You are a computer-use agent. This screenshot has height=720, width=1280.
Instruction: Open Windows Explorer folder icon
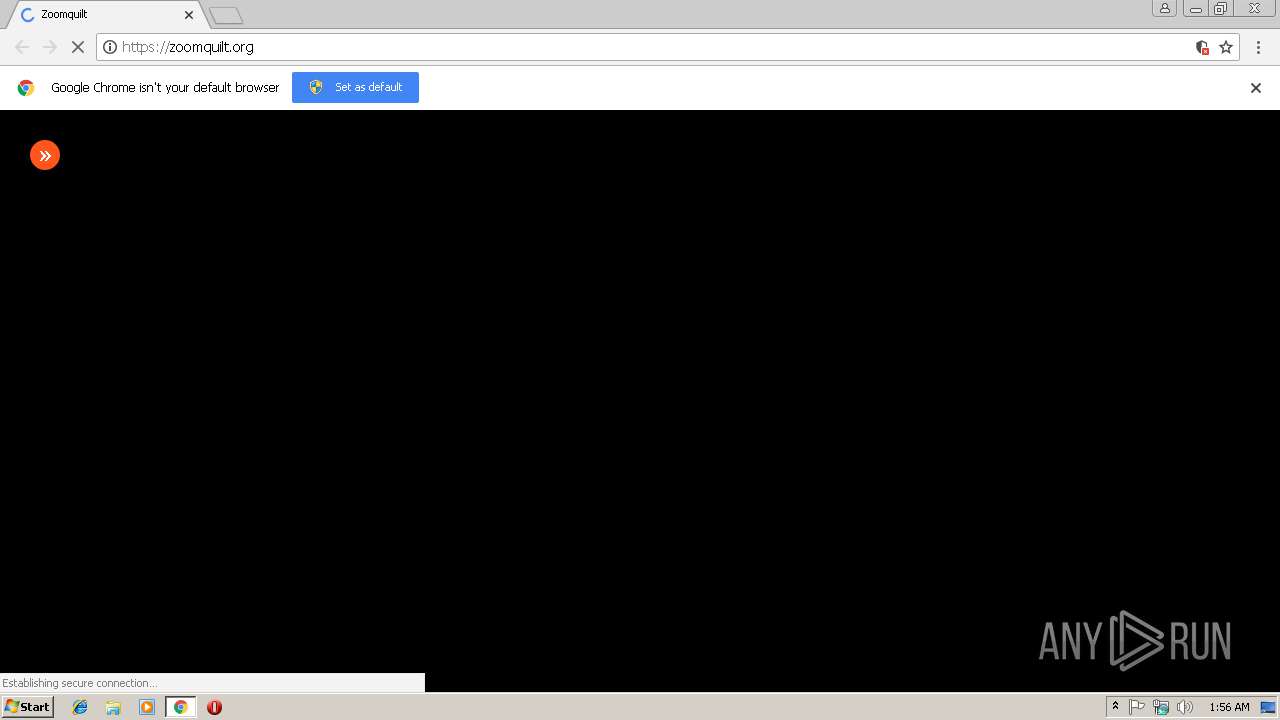pyautogui.click(x=113, y=707)
